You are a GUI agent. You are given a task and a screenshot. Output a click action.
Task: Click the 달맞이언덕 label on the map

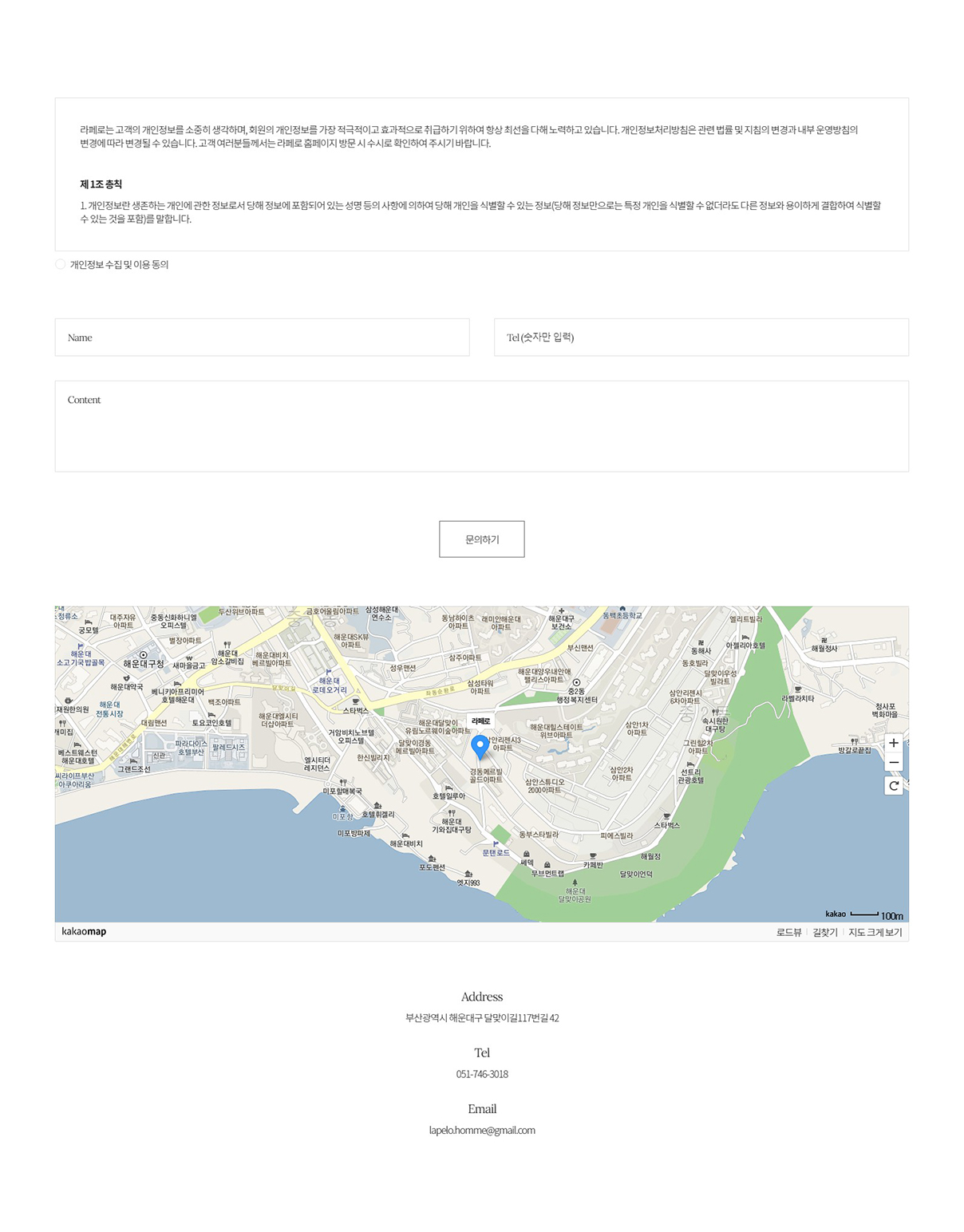636,874
